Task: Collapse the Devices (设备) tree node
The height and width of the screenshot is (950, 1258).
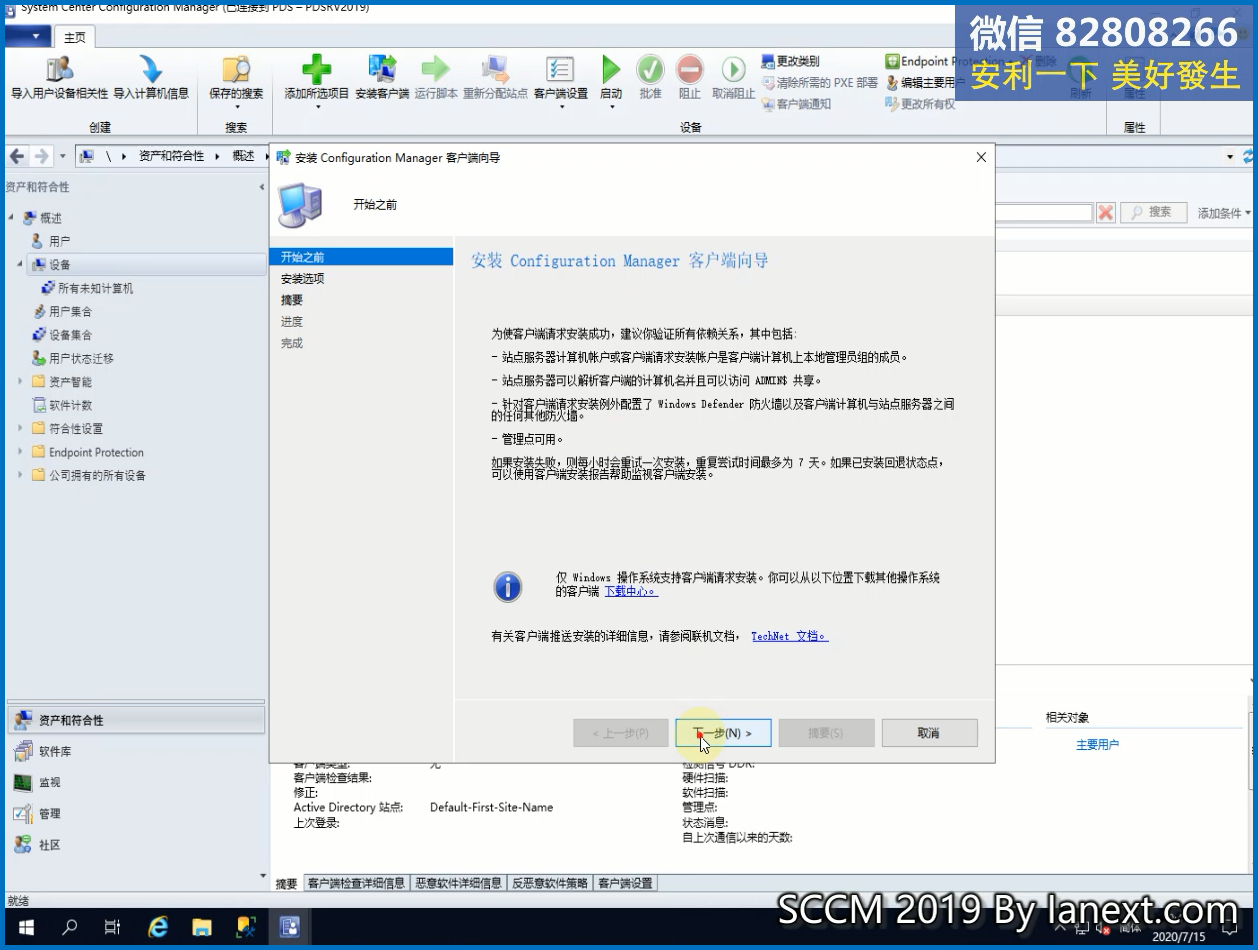Action: 20,265
